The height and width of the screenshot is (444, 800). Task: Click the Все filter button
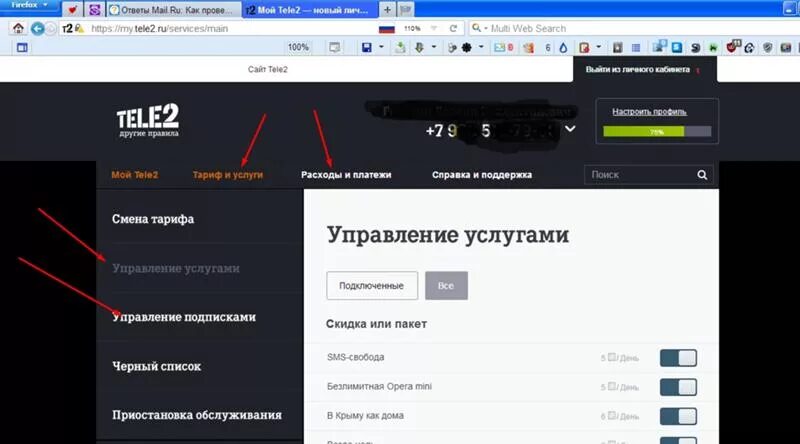click(x=446, y=286)
